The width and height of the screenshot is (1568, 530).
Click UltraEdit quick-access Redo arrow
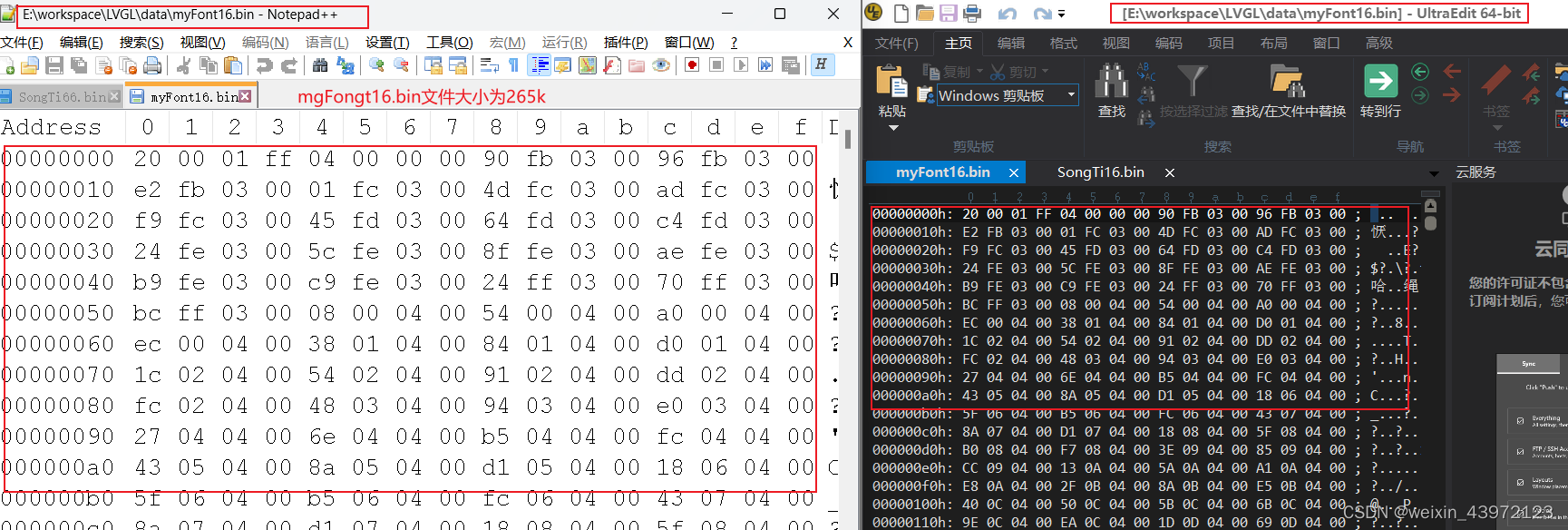point(1042,14)
